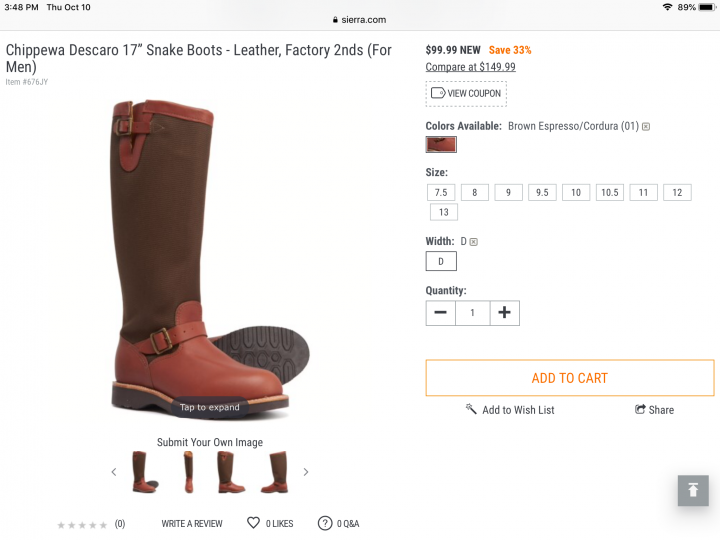720x540 pixels.
Task: Click the Share icon
Action: (640, 410)
